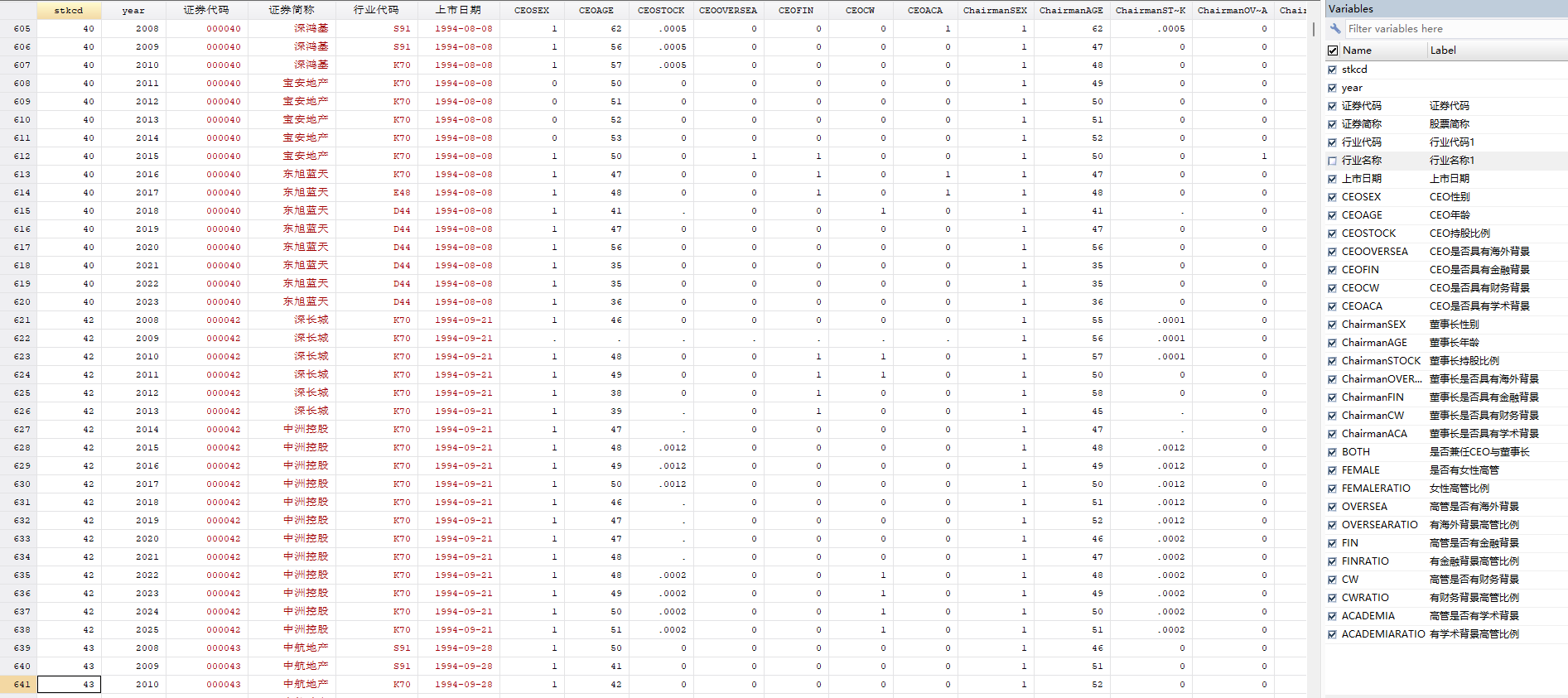Click the year cell showing 2025
Viewport: 1568px width, 698px height.
click(x=147, y=629)
